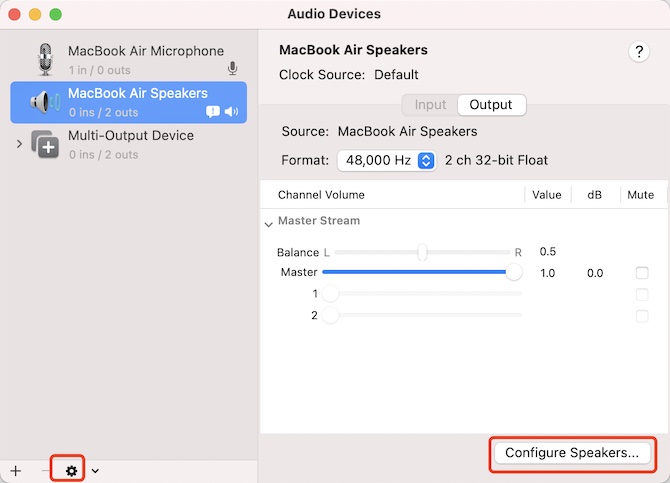Mute the Master channel checkbox

[642, 273]
